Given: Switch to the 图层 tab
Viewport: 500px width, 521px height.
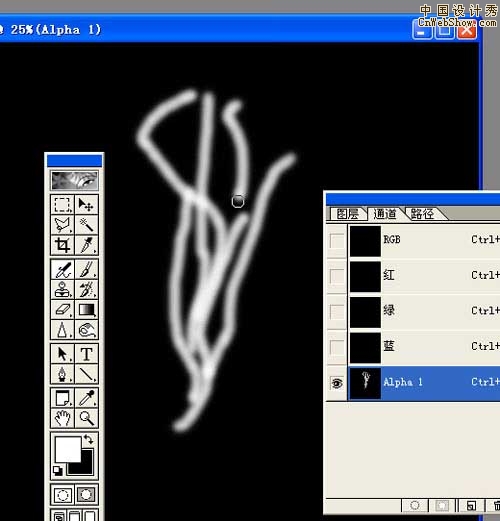Looking at the screenshot, I should (347, 214).
